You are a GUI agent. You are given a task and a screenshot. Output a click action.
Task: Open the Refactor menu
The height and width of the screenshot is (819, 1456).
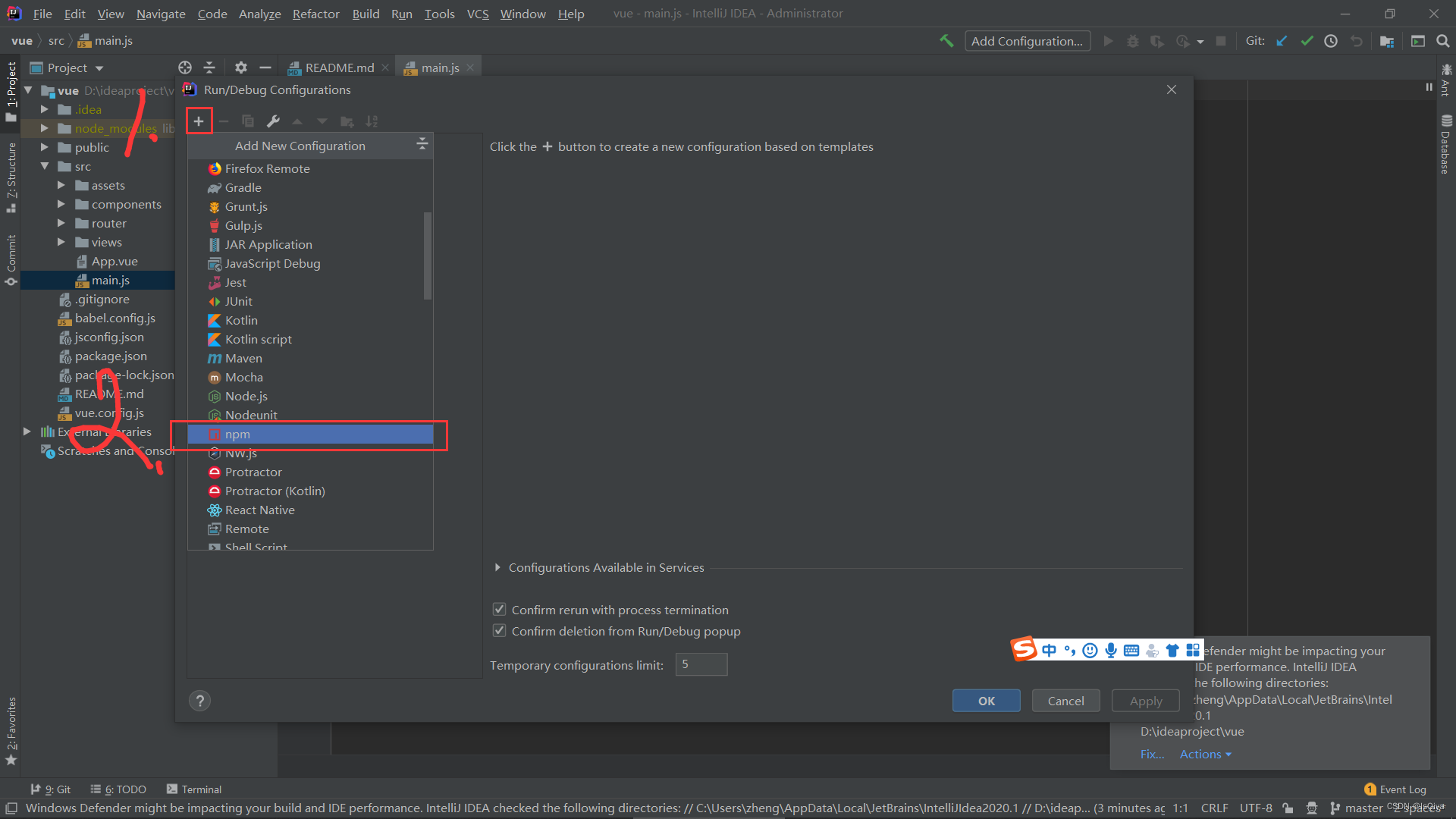coord(315,14)
